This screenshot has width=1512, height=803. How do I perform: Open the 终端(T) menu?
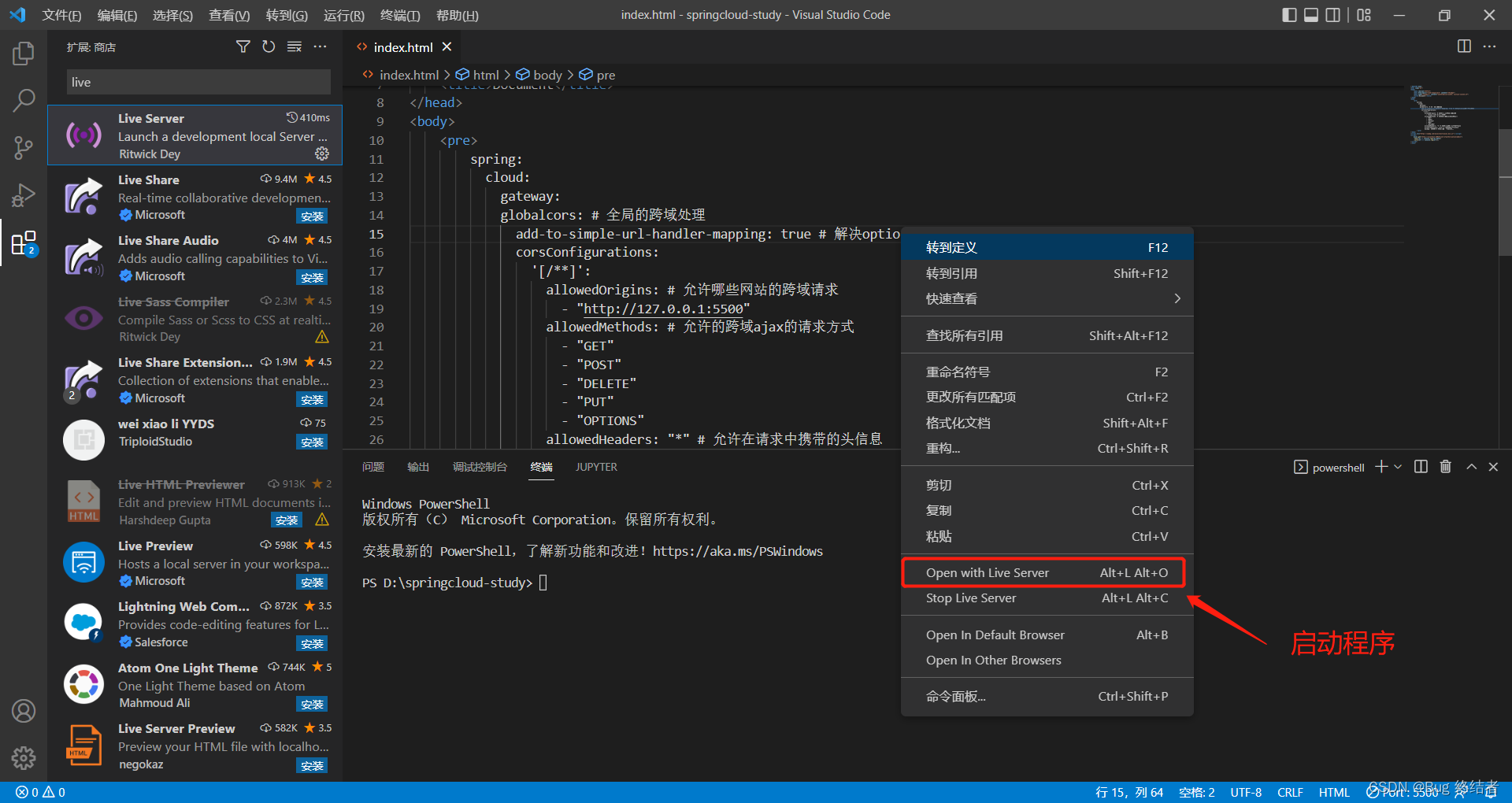[400, 15]
